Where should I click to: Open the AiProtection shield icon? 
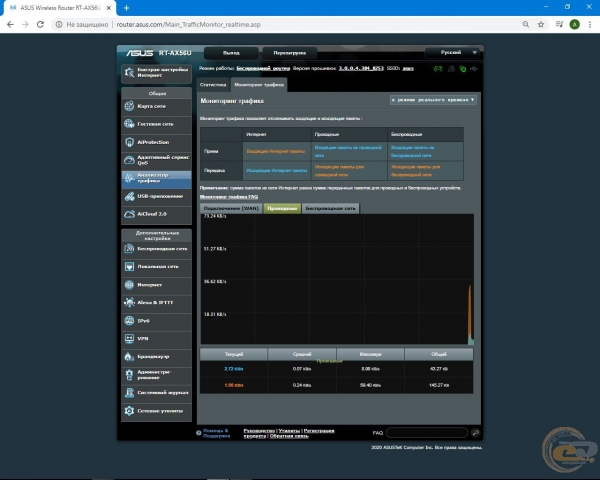[129, 142]
